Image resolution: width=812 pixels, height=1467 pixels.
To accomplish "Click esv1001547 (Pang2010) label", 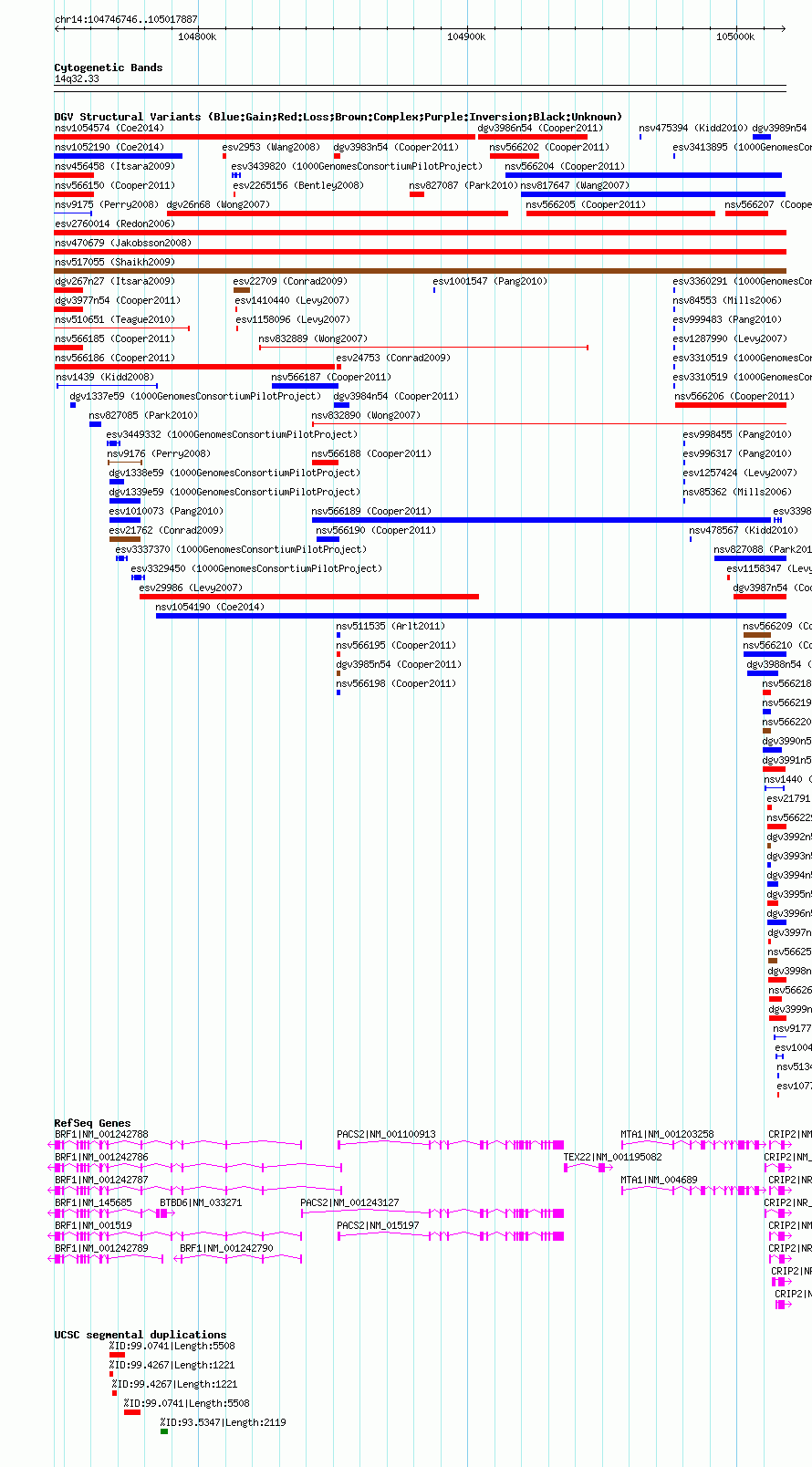I will [490, 281].
